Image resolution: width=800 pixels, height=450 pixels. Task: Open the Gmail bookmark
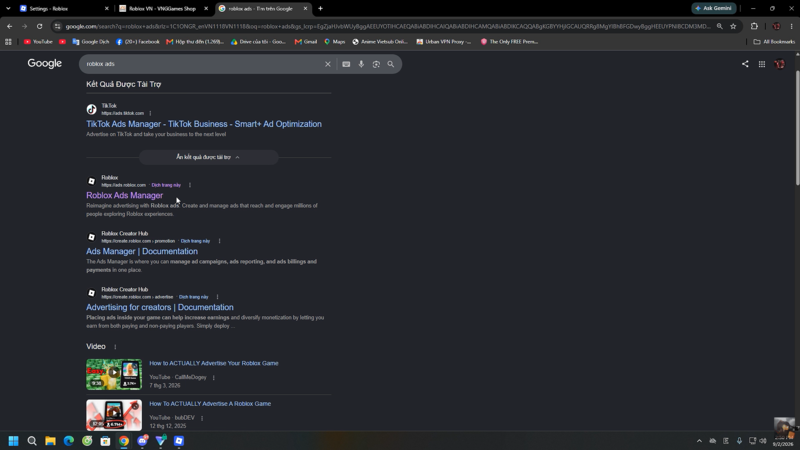coord(306,42)
